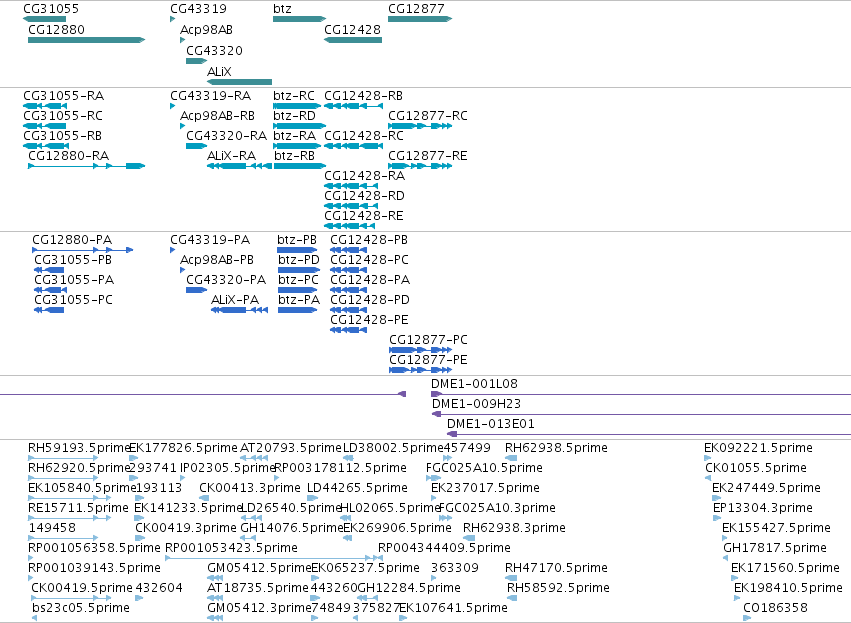
Task: Select the CG12877-PE protein label
Action: point(428,360)
